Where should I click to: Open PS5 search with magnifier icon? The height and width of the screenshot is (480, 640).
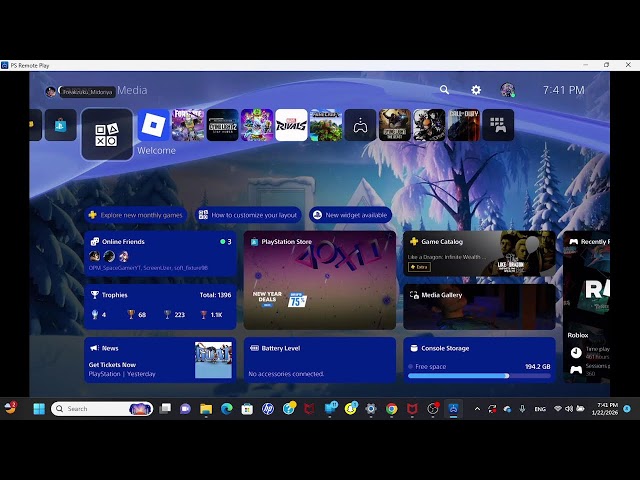click(x=444, y=90)
